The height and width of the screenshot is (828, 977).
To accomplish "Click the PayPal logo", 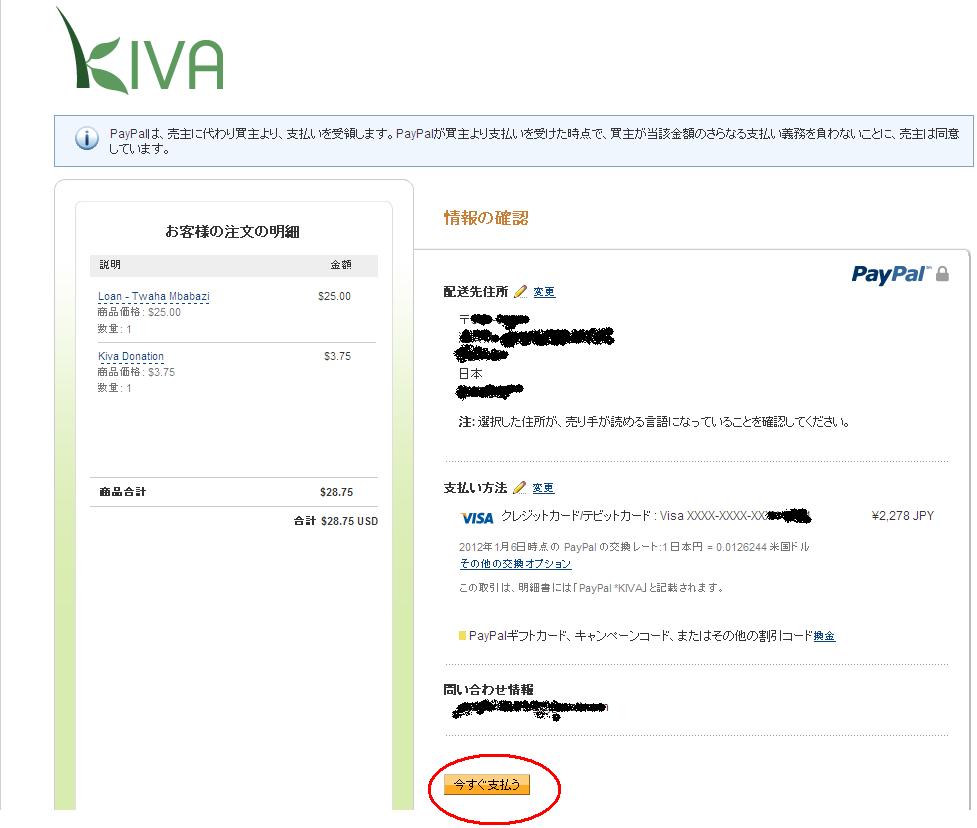I will (x=891, y=274).
